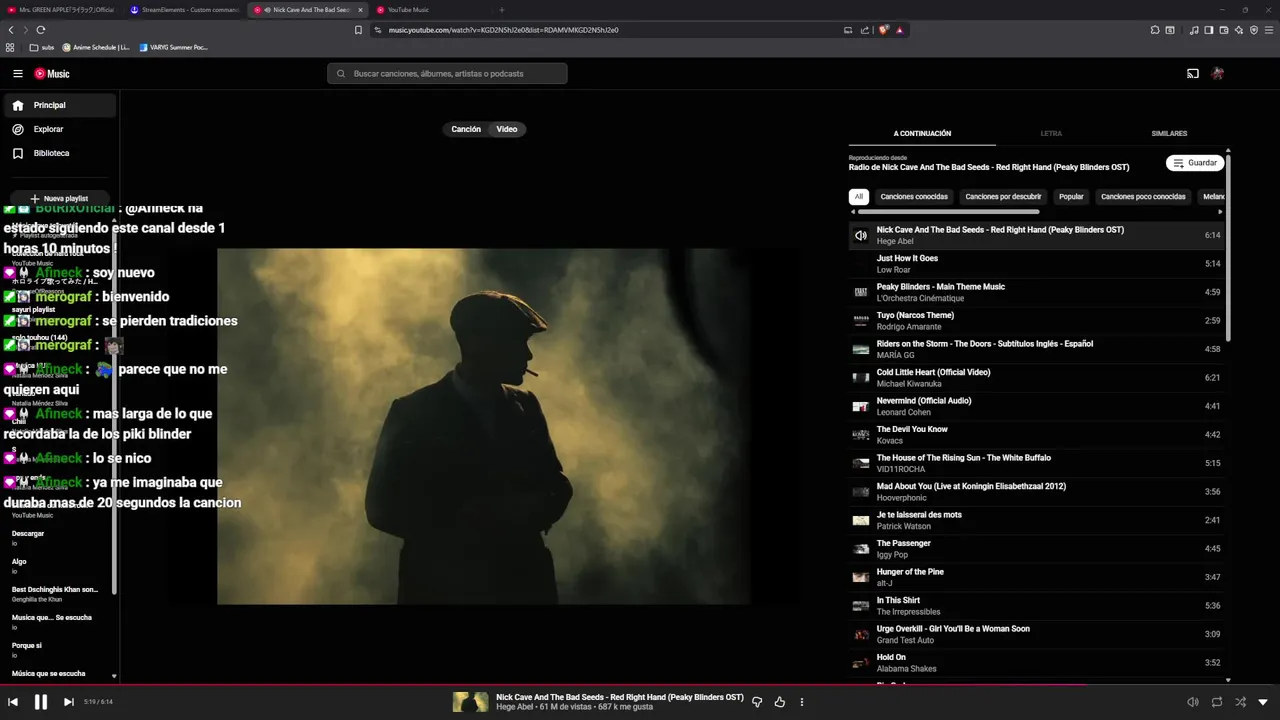This screenshot has width=1280, height=720.
Task: Click the YouTube Music logo
Action: click(52, 73)
